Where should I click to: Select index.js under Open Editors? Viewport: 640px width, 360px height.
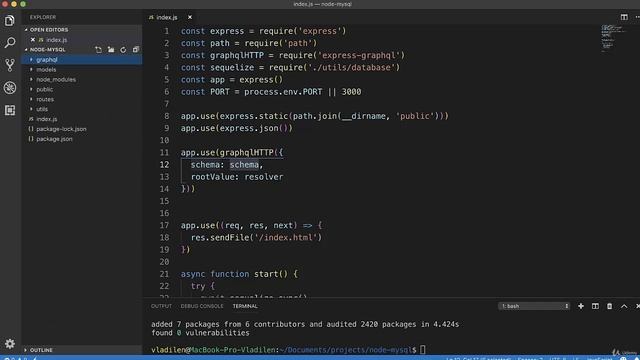click(x=82, y=40)
